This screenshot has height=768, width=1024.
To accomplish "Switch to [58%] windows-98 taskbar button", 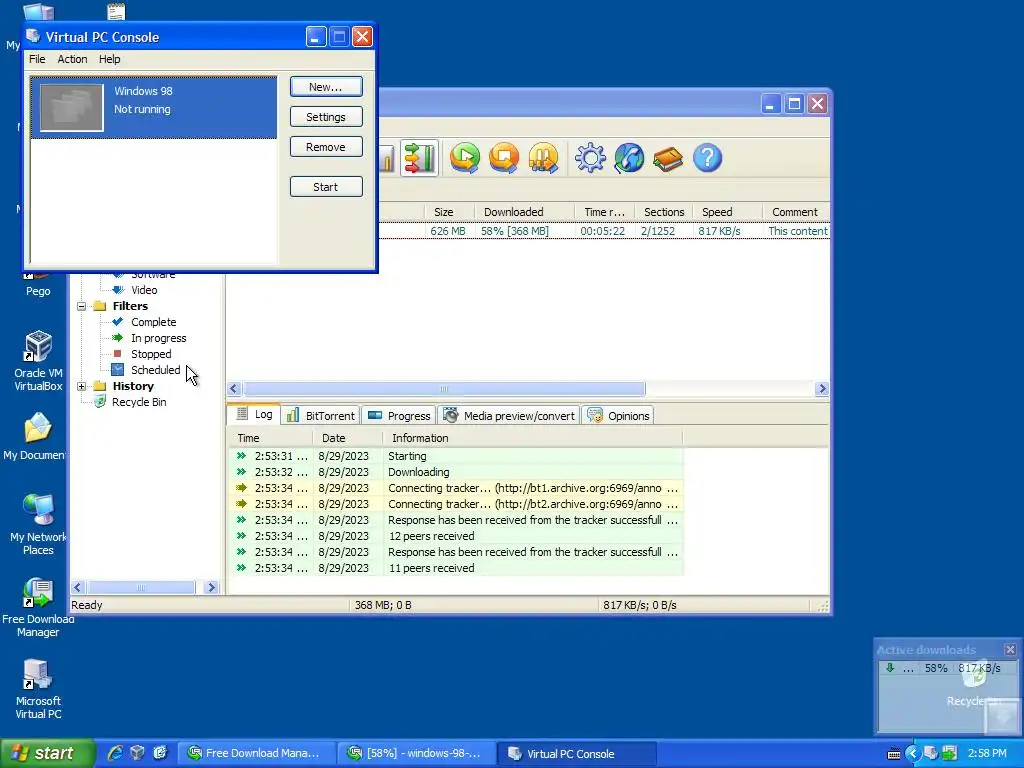I will point(417,754).
